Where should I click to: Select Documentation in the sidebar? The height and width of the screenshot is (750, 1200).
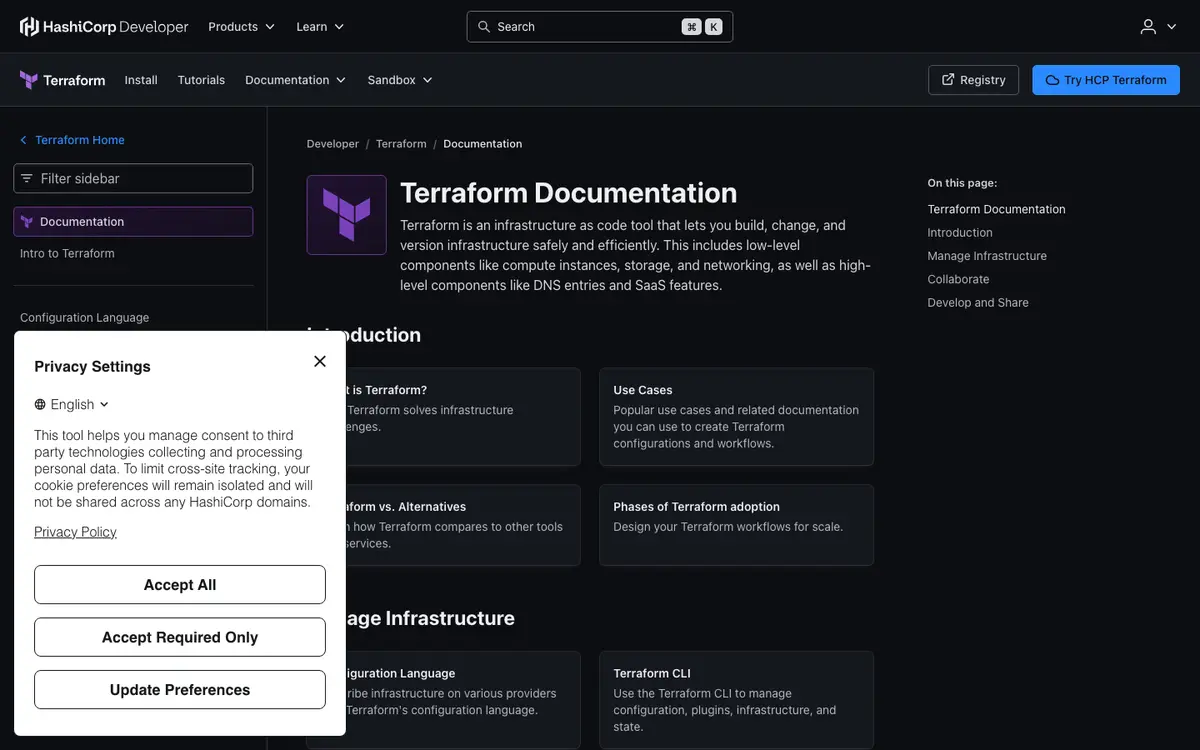[x=133, y=222]
